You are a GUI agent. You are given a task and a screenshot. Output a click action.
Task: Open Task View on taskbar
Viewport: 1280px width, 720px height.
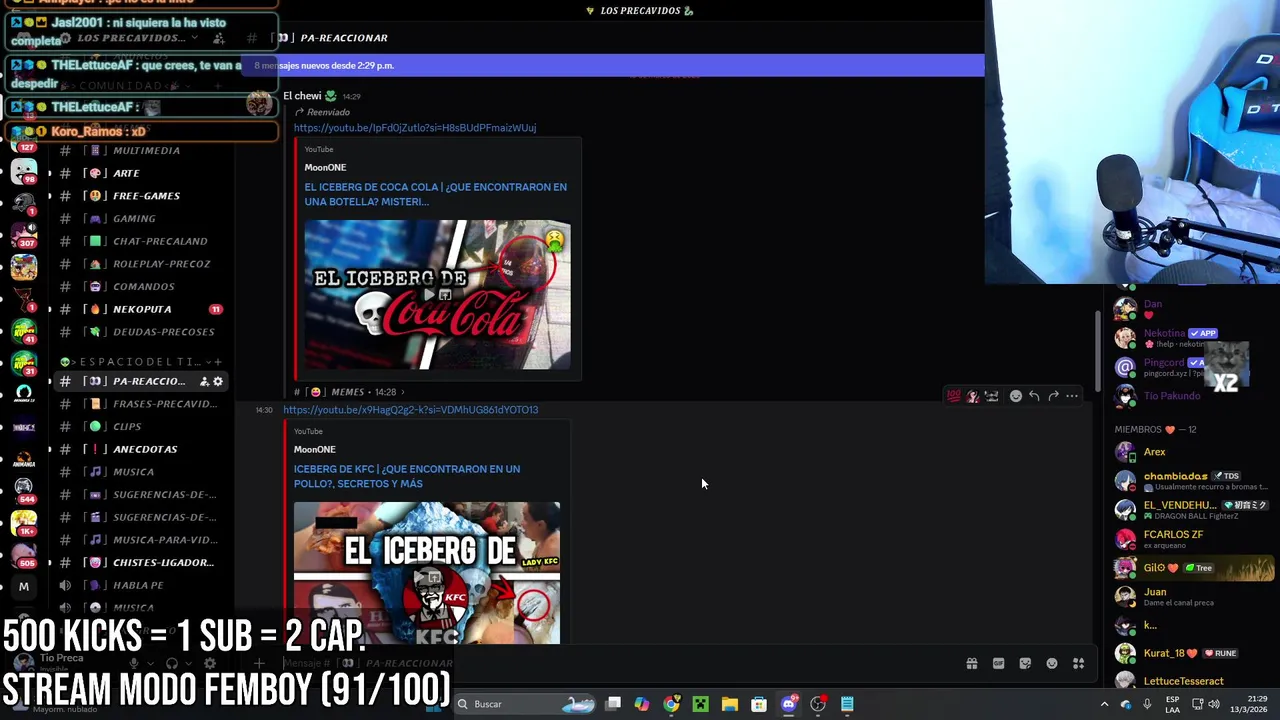click(x=613, y=704)
